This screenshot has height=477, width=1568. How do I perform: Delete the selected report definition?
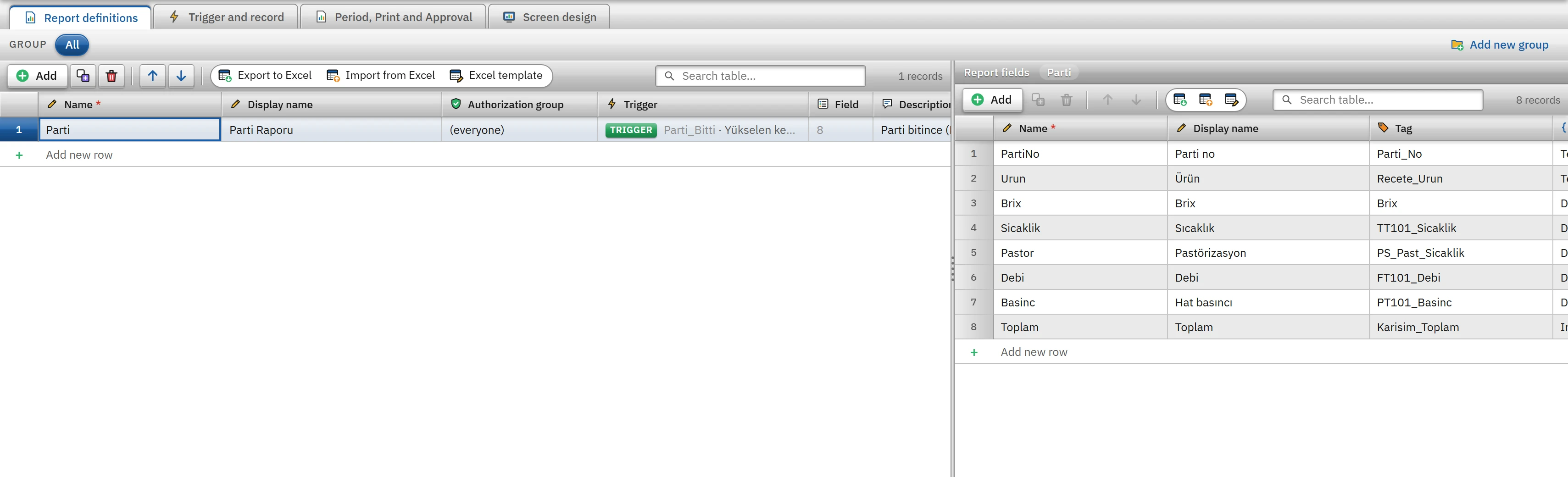pyautogui.click(x=111, y=76)
